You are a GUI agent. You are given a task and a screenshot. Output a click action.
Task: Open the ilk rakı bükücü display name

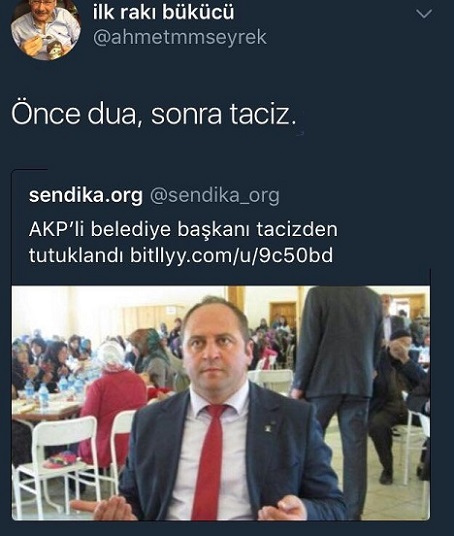coord(163,12)
